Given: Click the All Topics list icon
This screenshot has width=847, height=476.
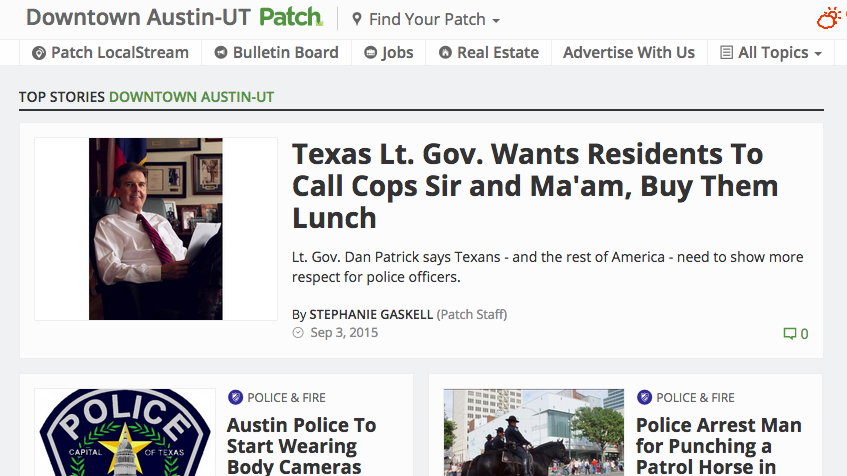Looking at the screenshot, I should [x=727, y=52].
